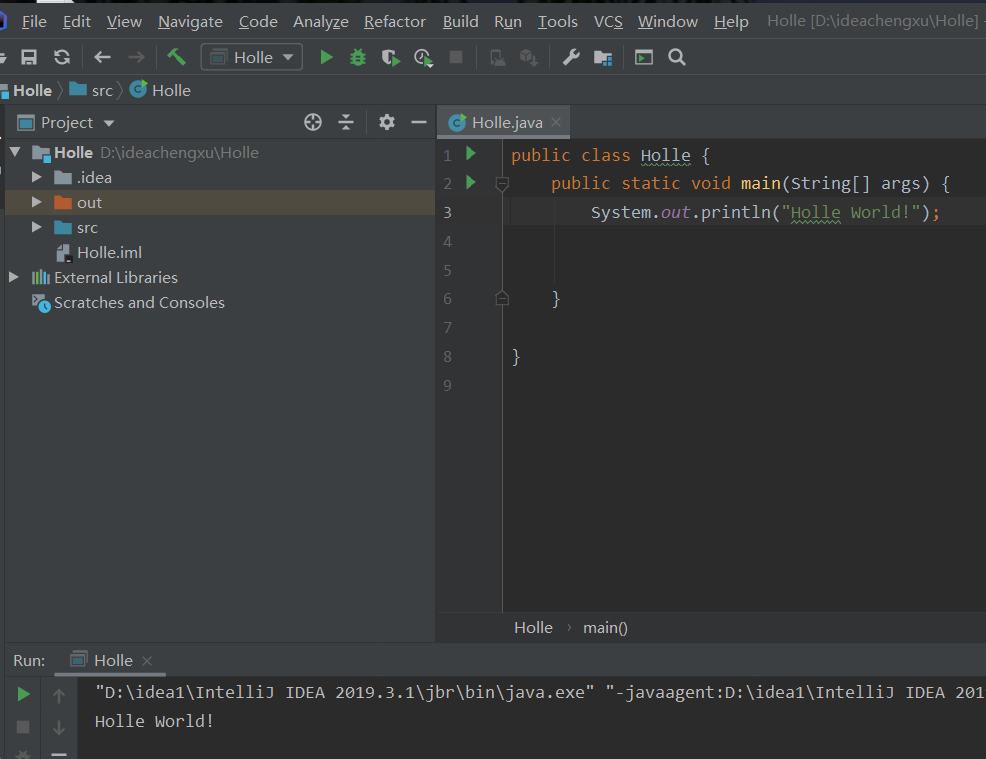Open the Project view dropdown arrow
The width and height of the screenshot is (986, 759).
109,123
